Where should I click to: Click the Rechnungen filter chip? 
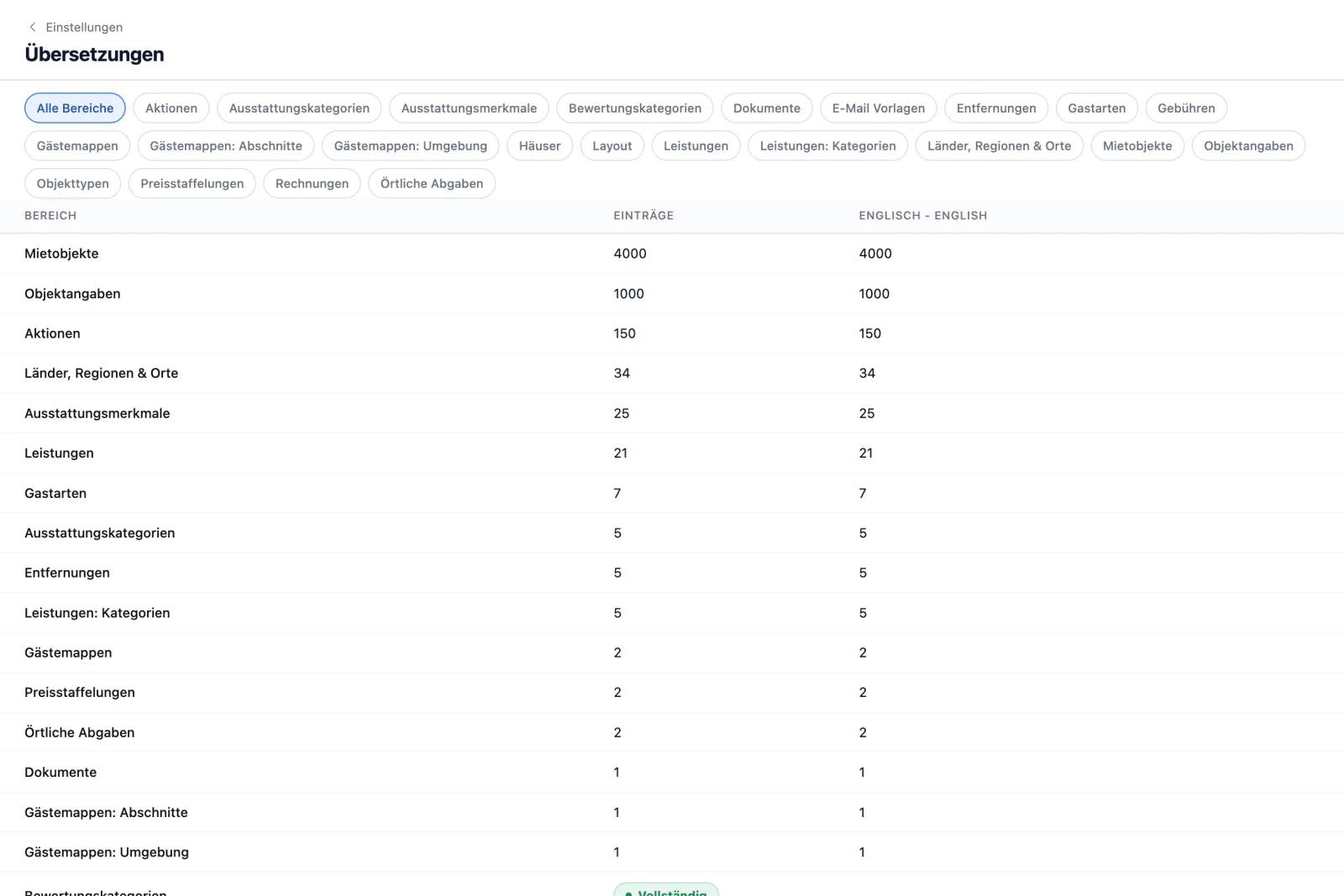(312, 184)
